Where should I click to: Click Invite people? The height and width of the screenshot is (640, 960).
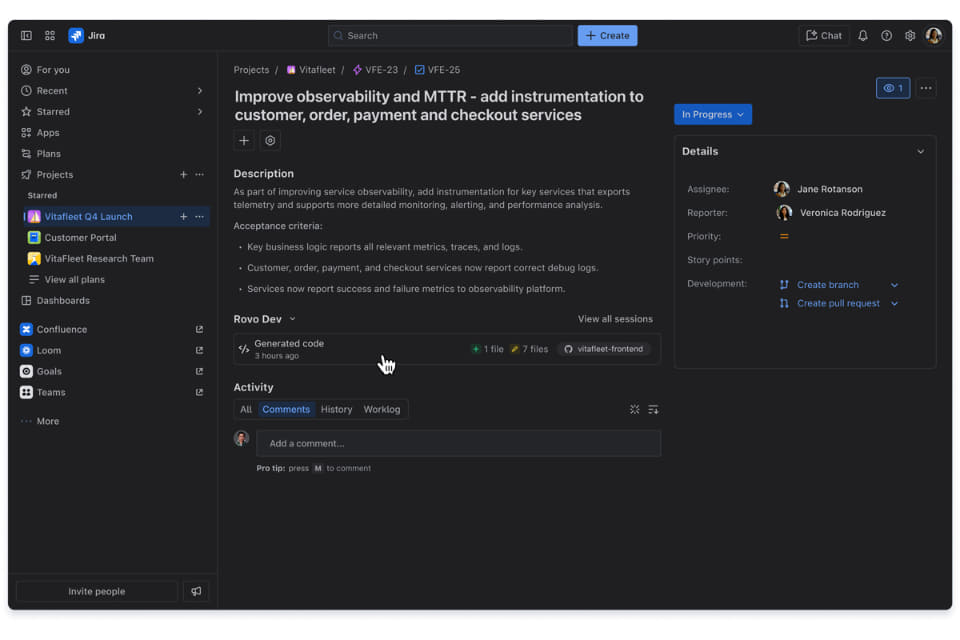97,592
